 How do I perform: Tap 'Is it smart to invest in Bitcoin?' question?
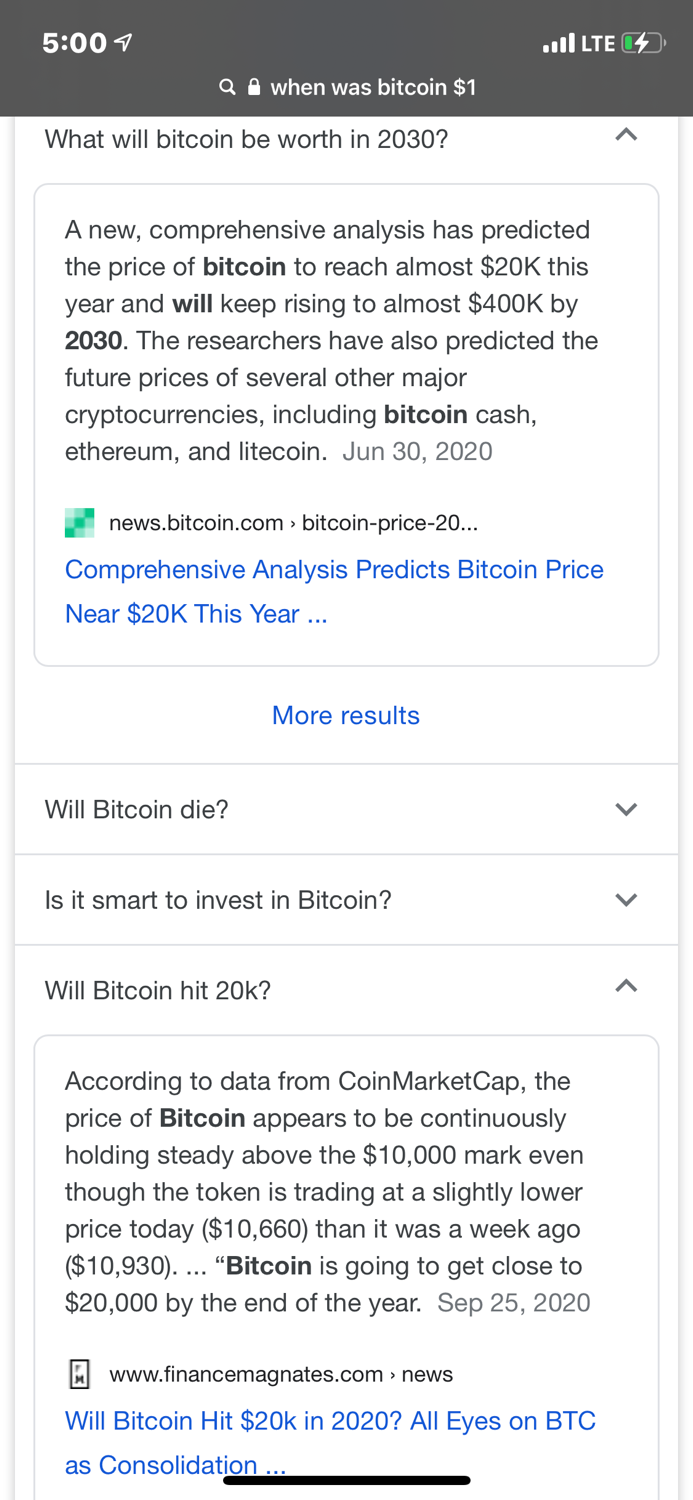click(218, 900)
